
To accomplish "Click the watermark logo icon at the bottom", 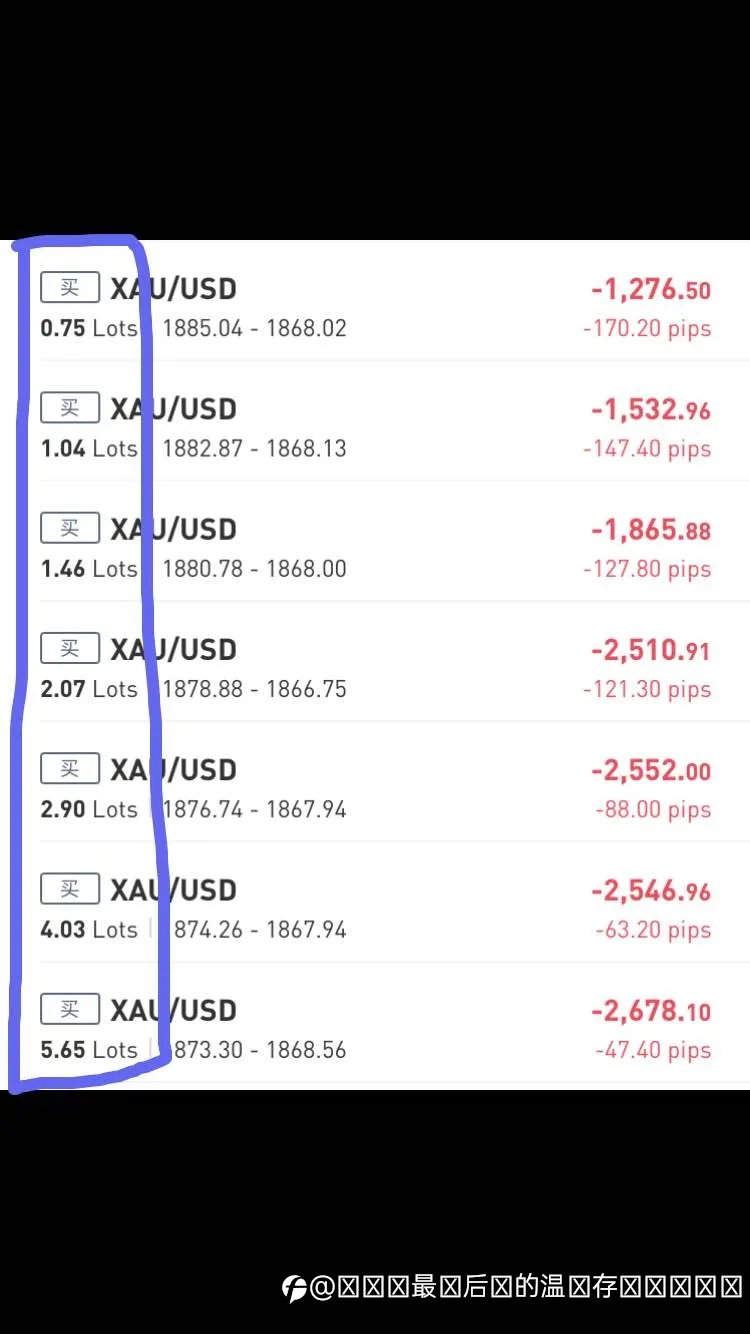I will (294, 1288).
